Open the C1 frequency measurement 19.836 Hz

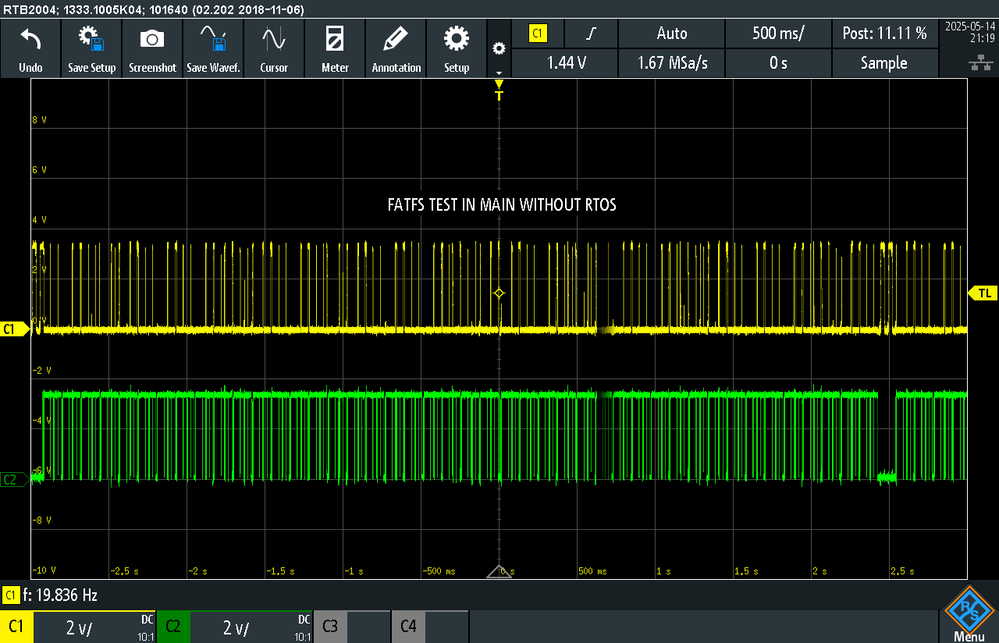pos(50,595)
